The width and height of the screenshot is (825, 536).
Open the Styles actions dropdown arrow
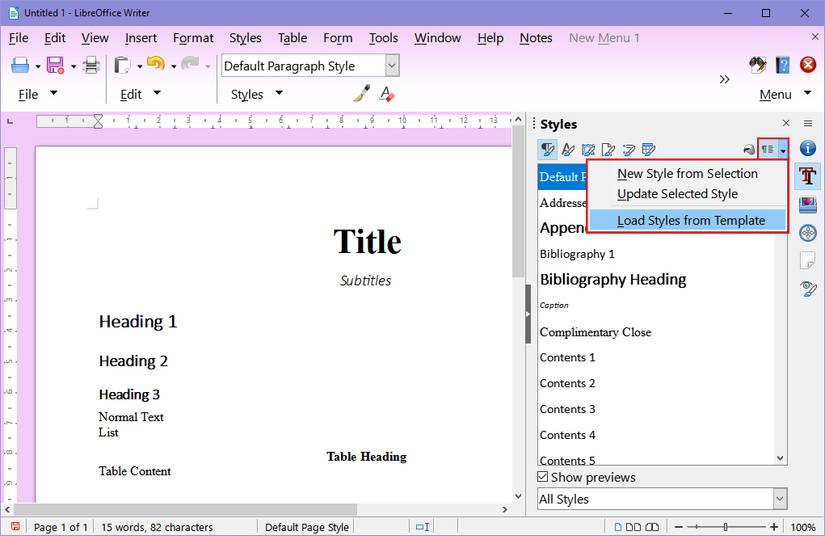pyautogui.click(x=782, y=150)
